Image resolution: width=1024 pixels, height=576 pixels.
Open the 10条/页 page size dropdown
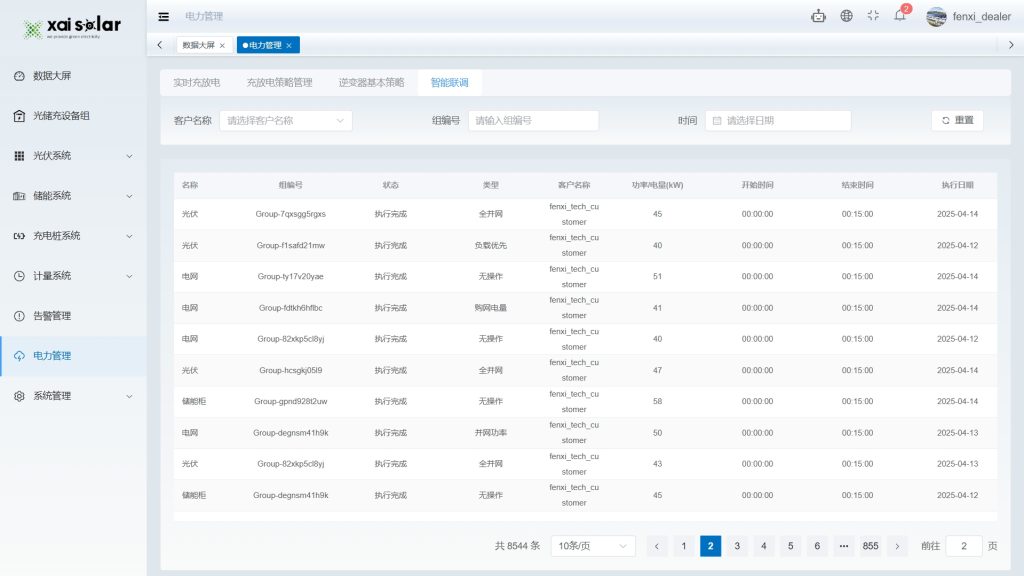pos(593,546)
